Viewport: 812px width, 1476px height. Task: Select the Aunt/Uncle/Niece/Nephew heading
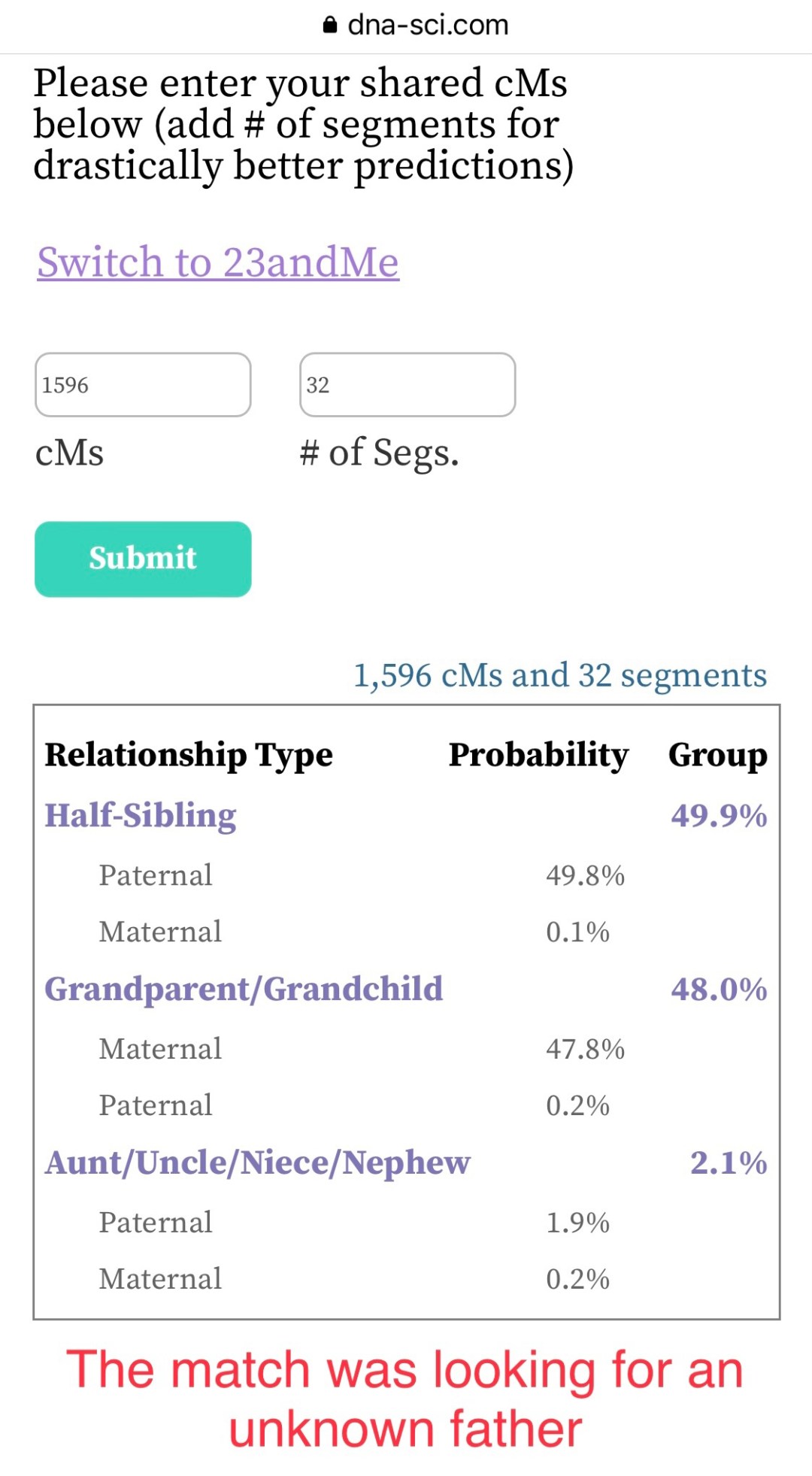[258, 1162]
